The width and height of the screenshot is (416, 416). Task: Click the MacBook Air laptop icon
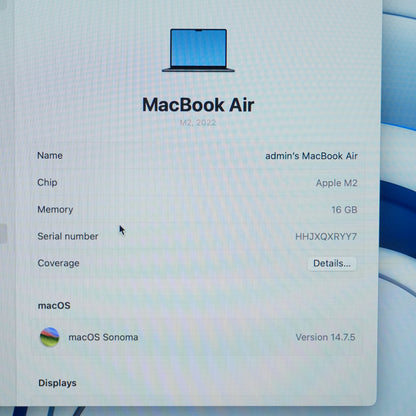point(198,50)
